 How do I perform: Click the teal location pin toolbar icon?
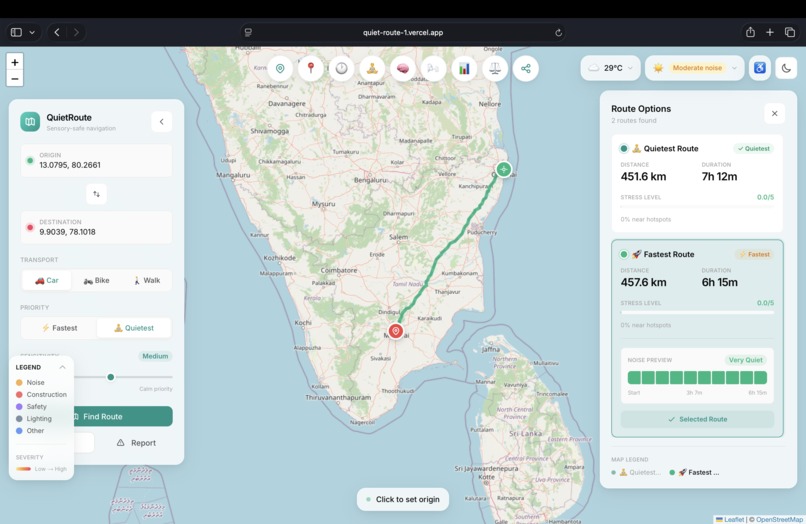coord(280,68)
